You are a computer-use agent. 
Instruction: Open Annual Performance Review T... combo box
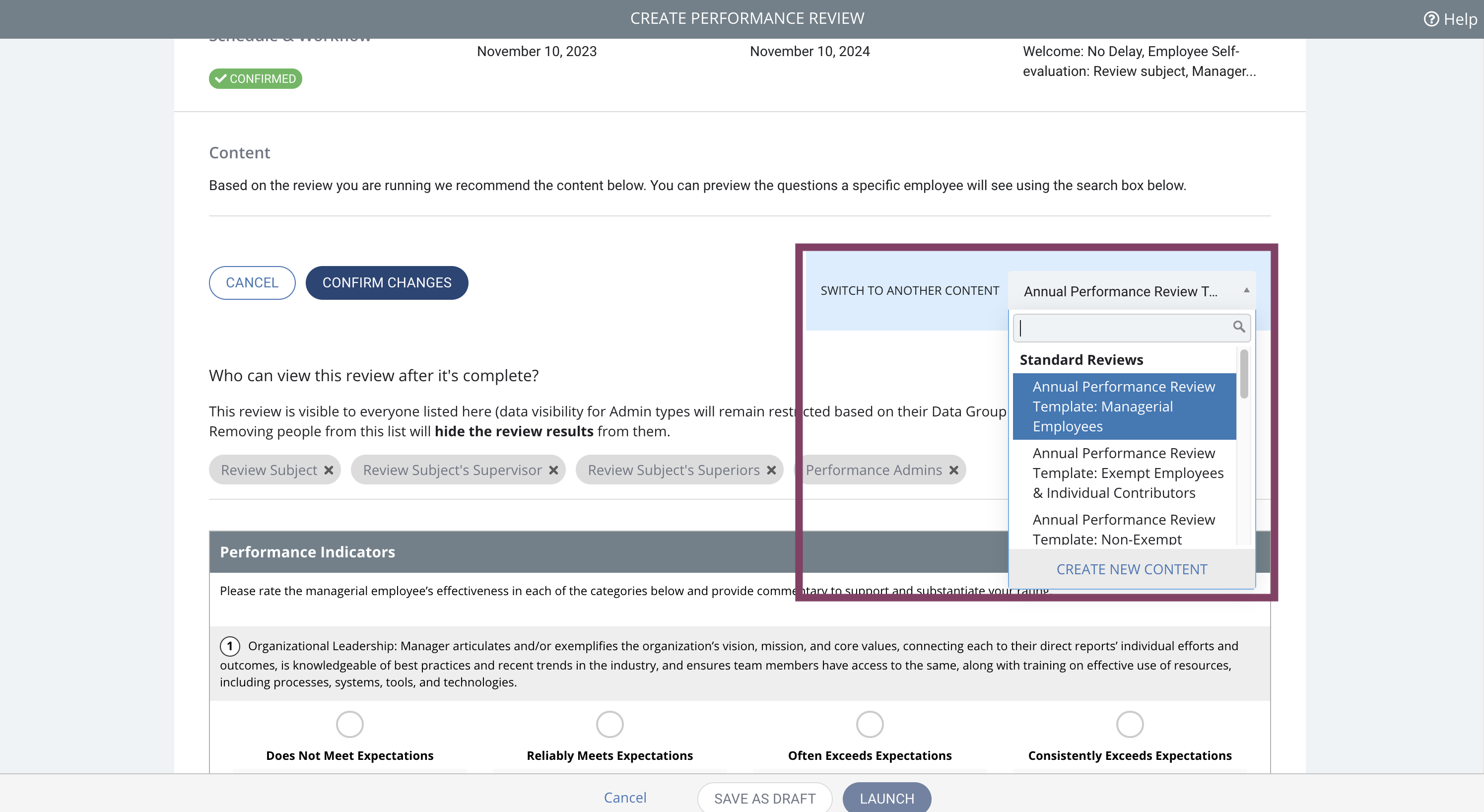point(1132,291)
